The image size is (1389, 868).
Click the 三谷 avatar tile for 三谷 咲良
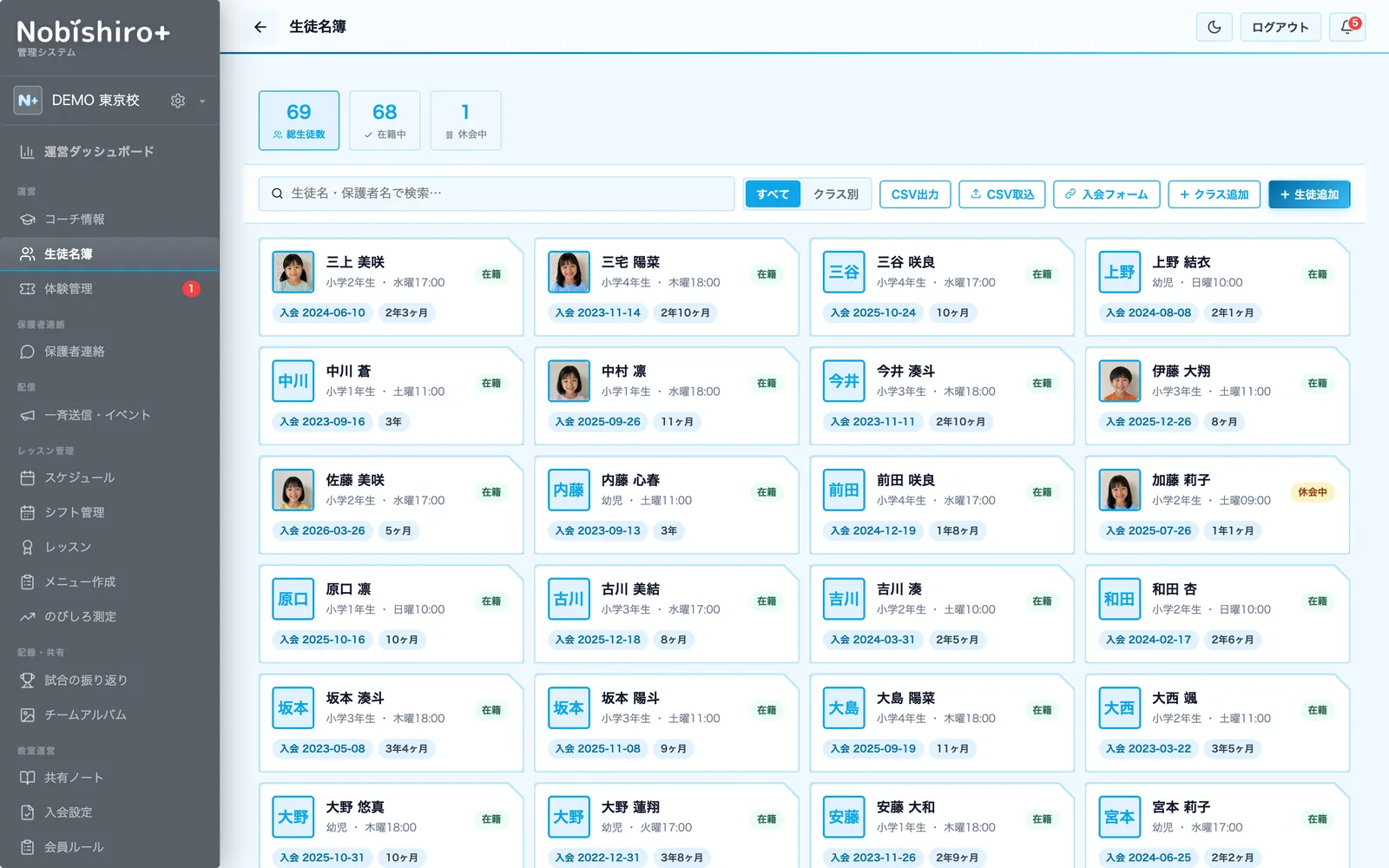(844, 272)
